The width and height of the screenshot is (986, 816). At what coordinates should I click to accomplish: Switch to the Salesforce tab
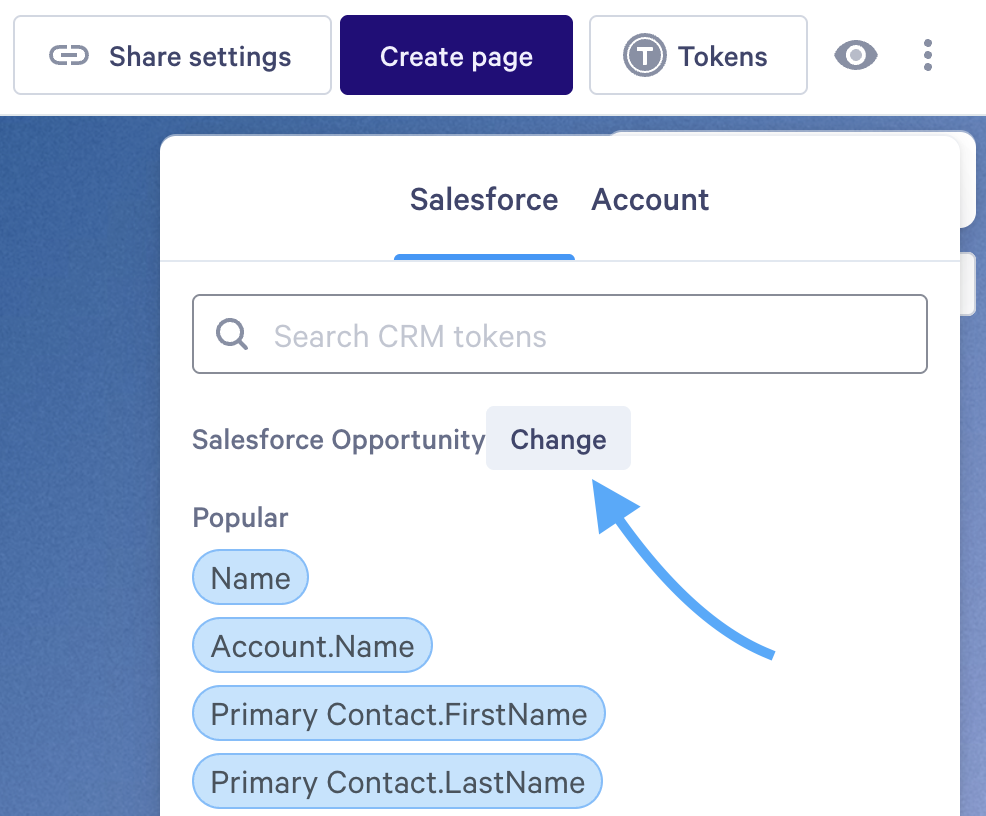(484, 200)
